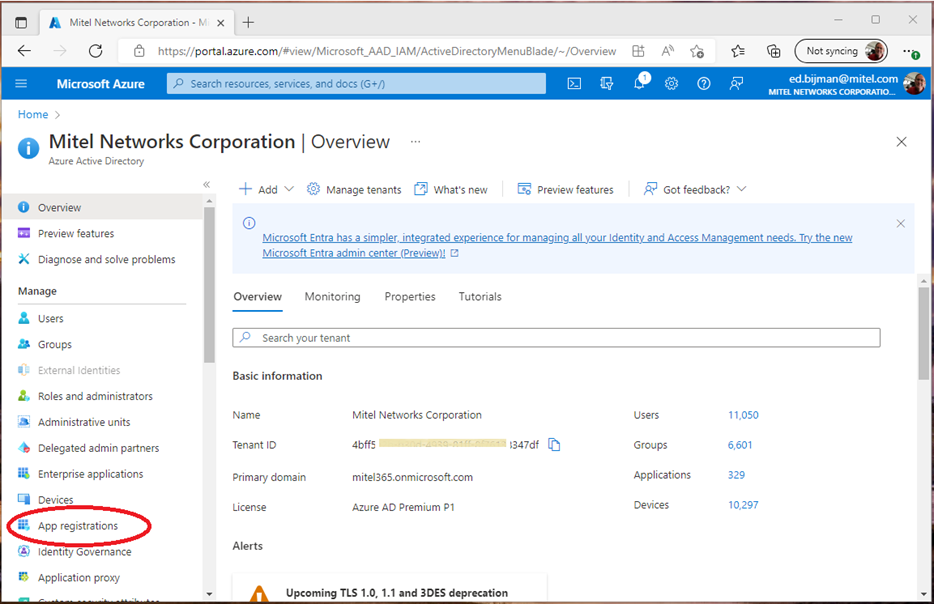Screen dimensions: 934x604
Task: Open the Azure portal hamburger menu
Action: pyautogui.click(x=21, y=84)
